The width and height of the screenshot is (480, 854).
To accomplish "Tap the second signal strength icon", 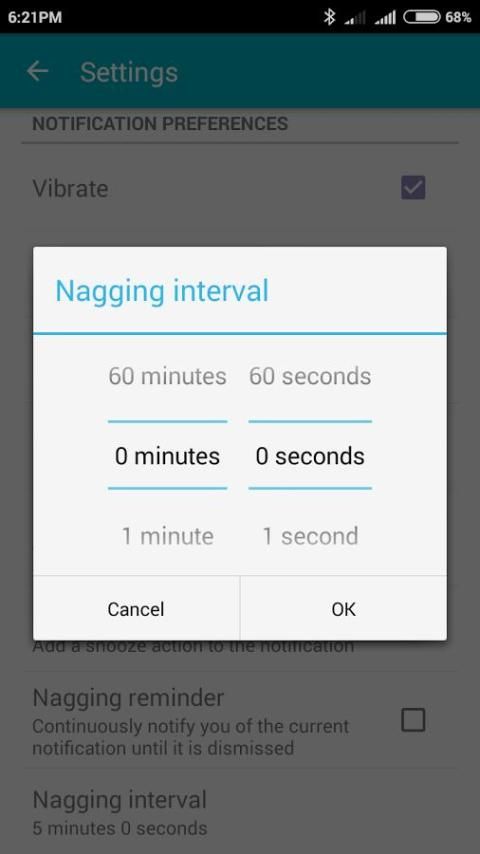I will (385, 18).
